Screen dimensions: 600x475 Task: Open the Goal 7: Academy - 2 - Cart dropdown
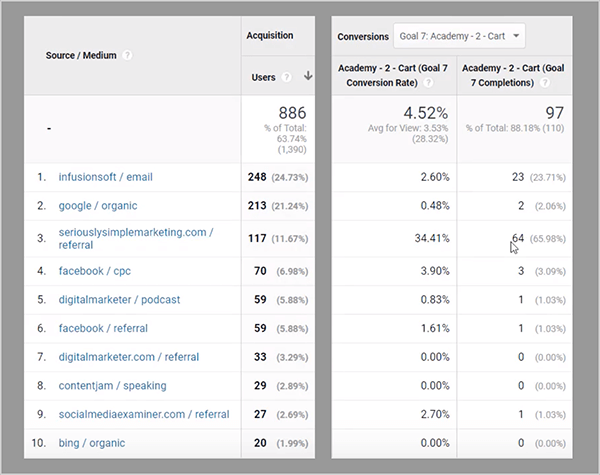click(x=459, y=36)
